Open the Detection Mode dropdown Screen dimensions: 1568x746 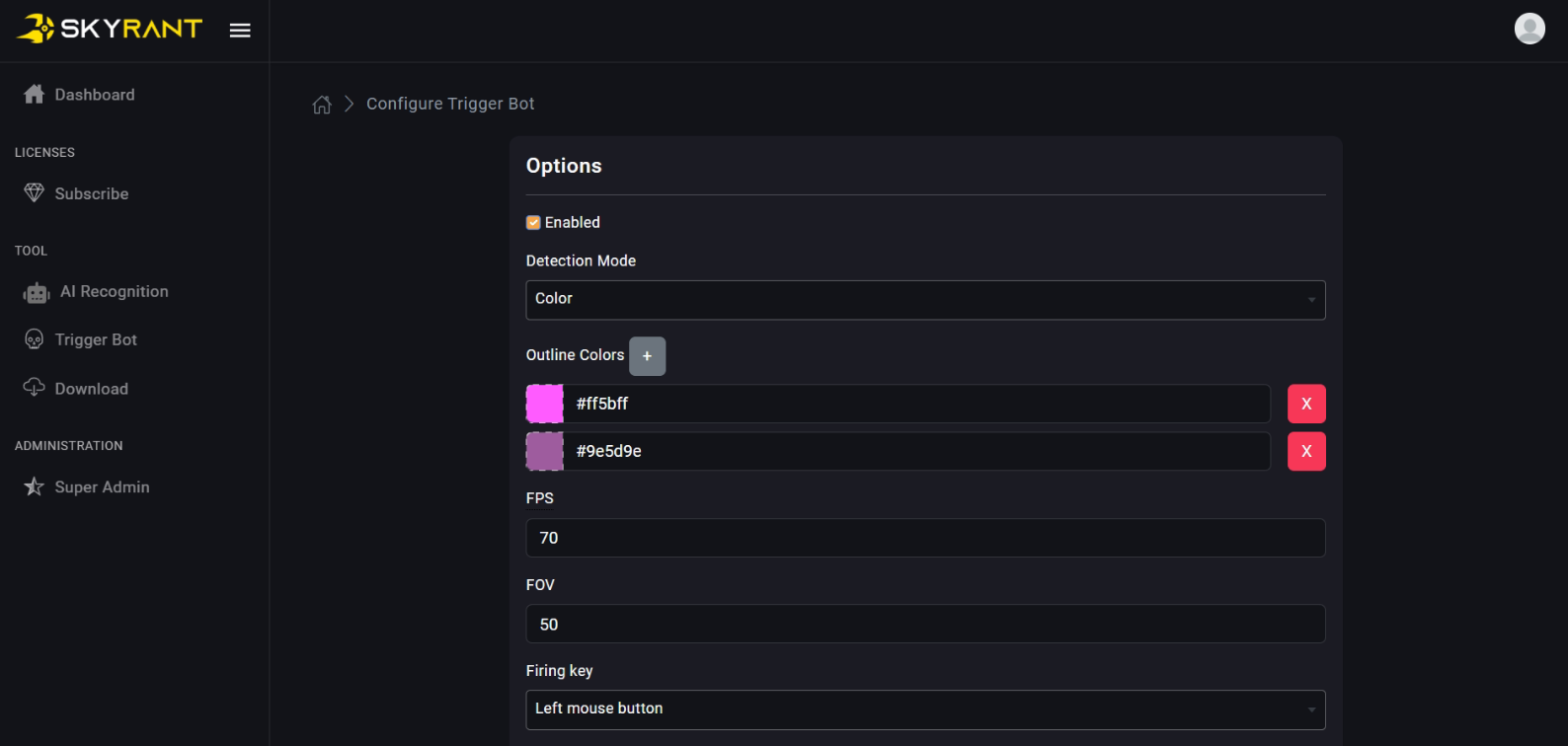tap(925, 300)
